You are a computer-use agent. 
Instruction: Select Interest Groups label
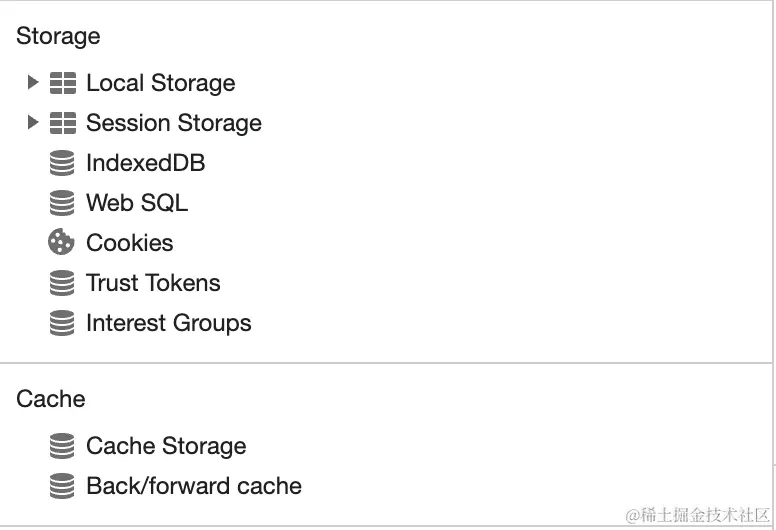point(168,323)
